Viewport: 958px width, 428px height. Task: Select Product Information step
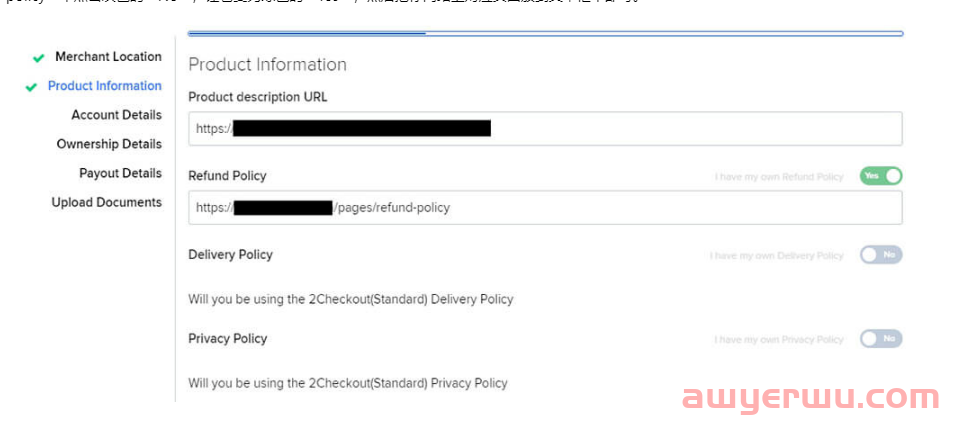tap(105, 86)
